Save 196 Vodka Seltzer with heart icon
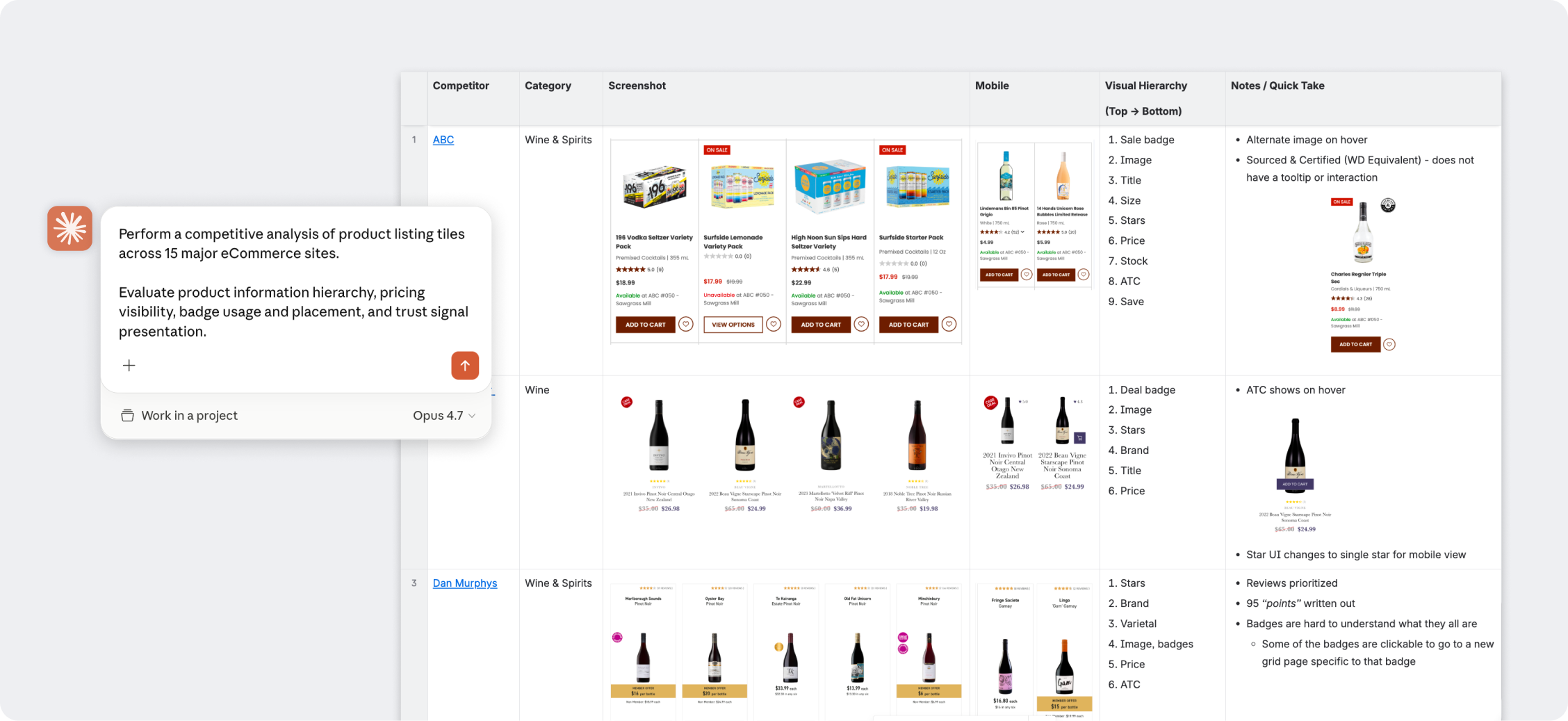 [x=686, y=325]
